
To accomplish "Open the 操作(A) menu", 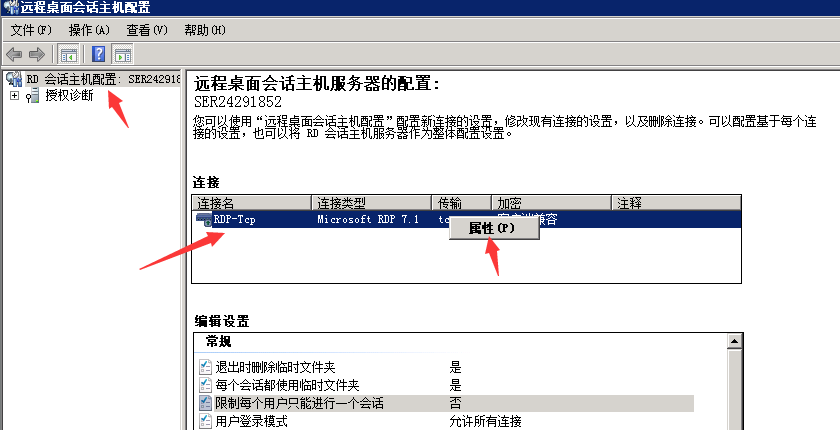I will point(88,30).
